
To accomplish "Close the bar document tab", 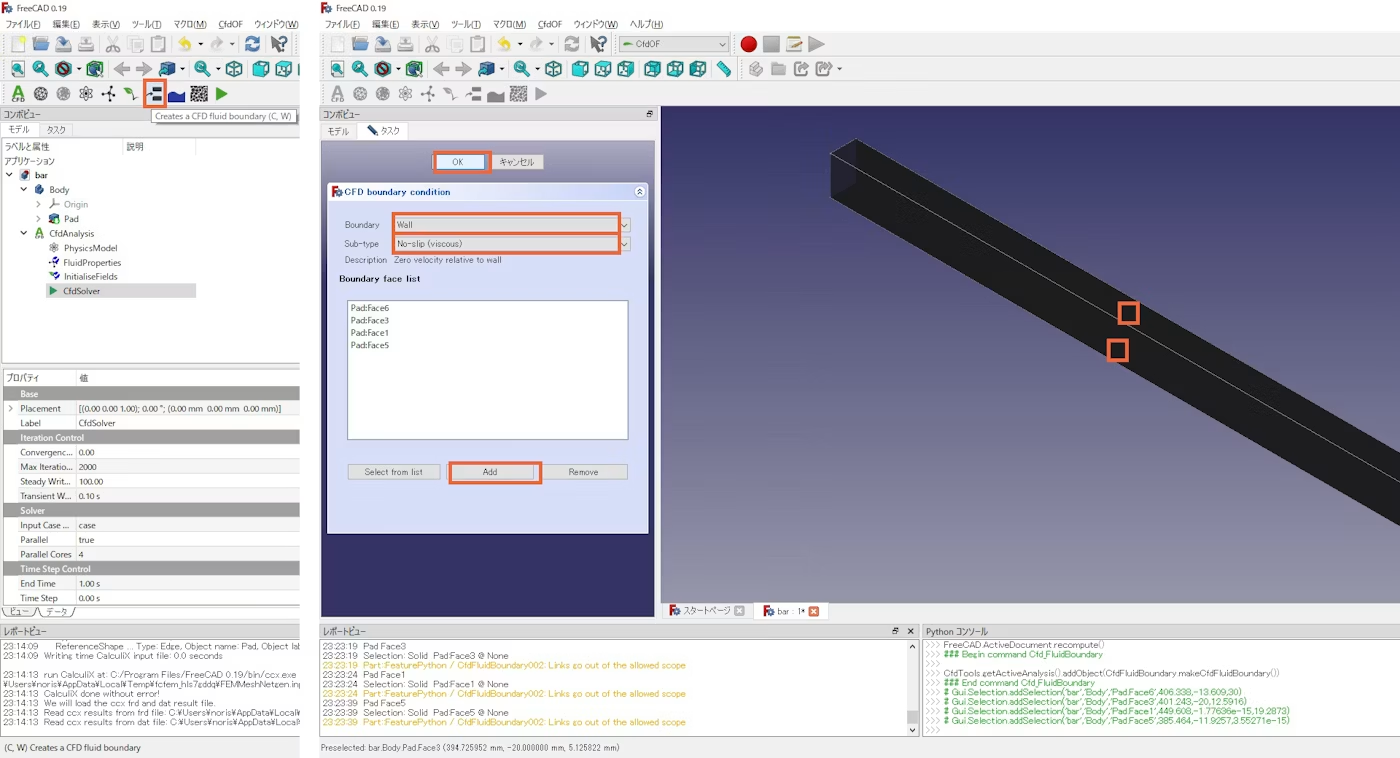I will point(814,611).
